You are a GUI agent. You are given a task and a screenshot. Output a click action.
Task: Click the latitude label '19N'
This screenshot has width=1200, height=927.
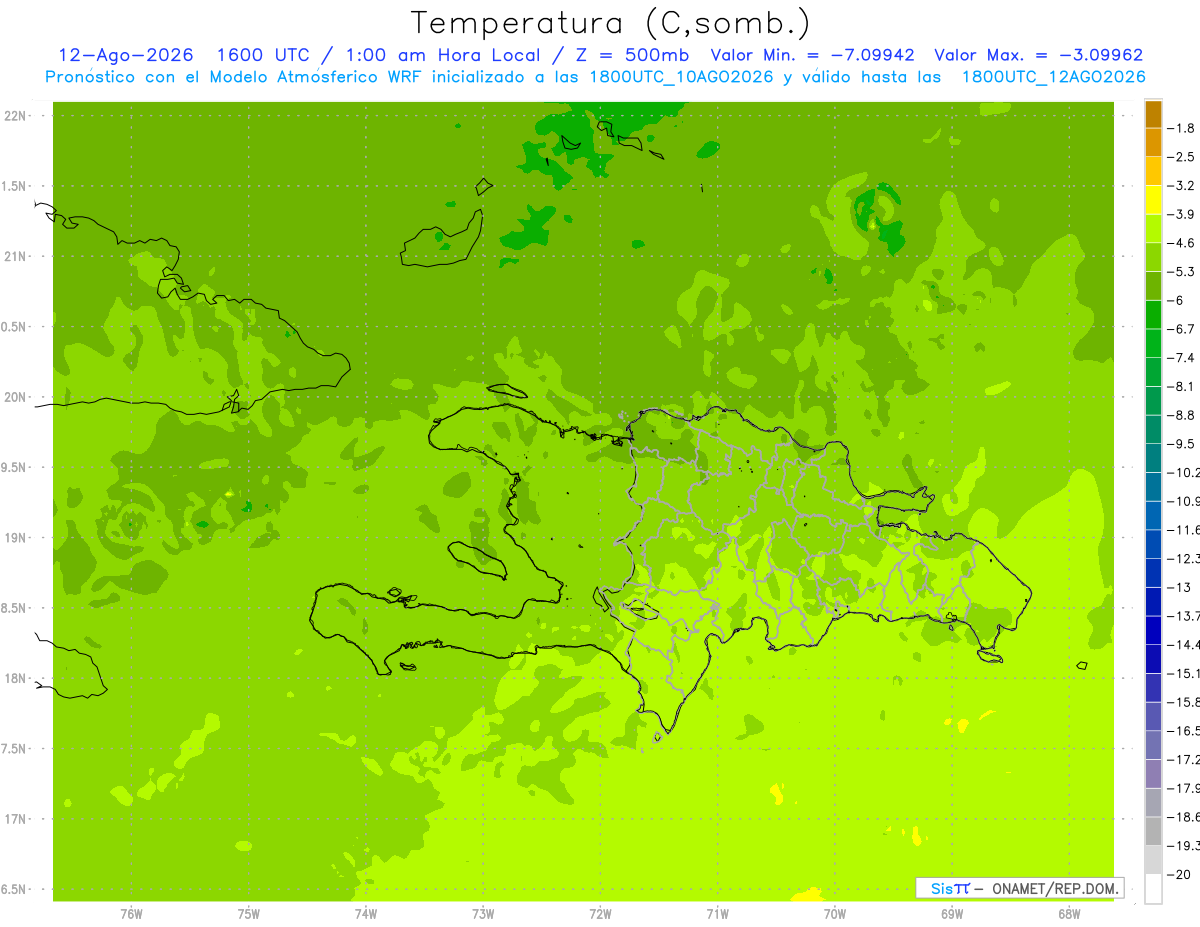pyautogui.click(x=15, y=538)
